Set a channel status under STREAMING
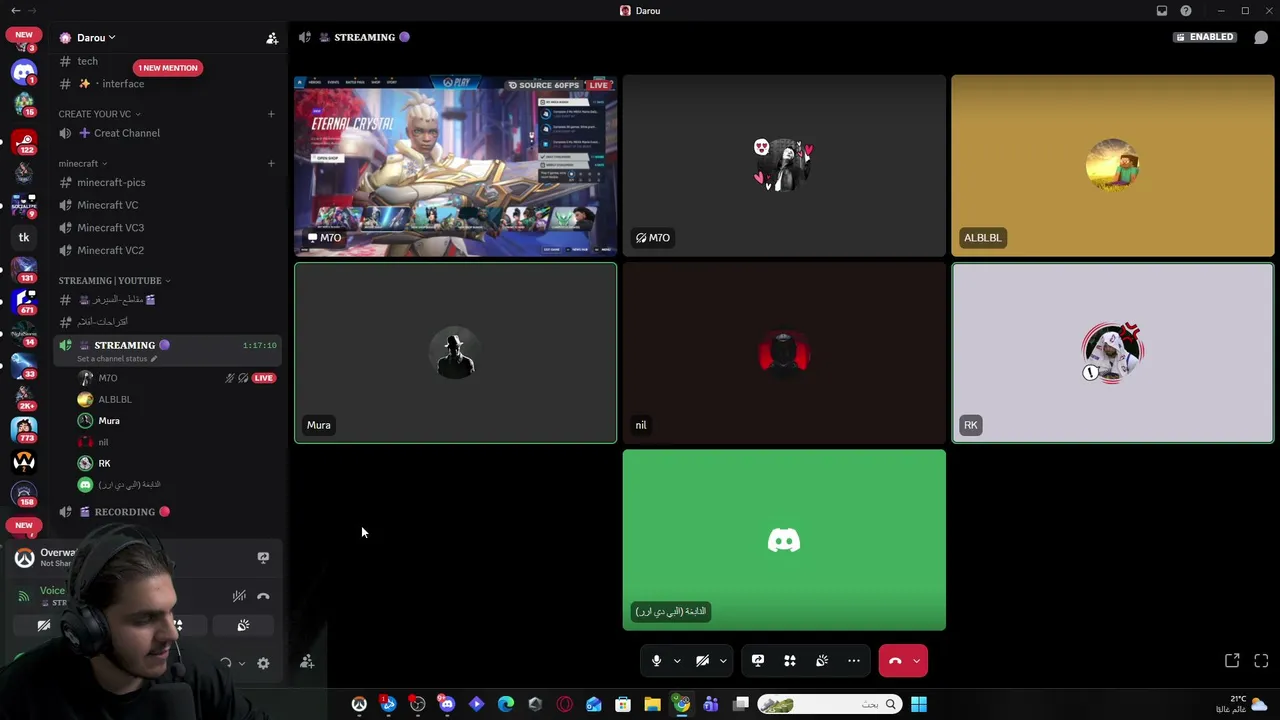Screen dimensions: 1280x720 (117, 359)
